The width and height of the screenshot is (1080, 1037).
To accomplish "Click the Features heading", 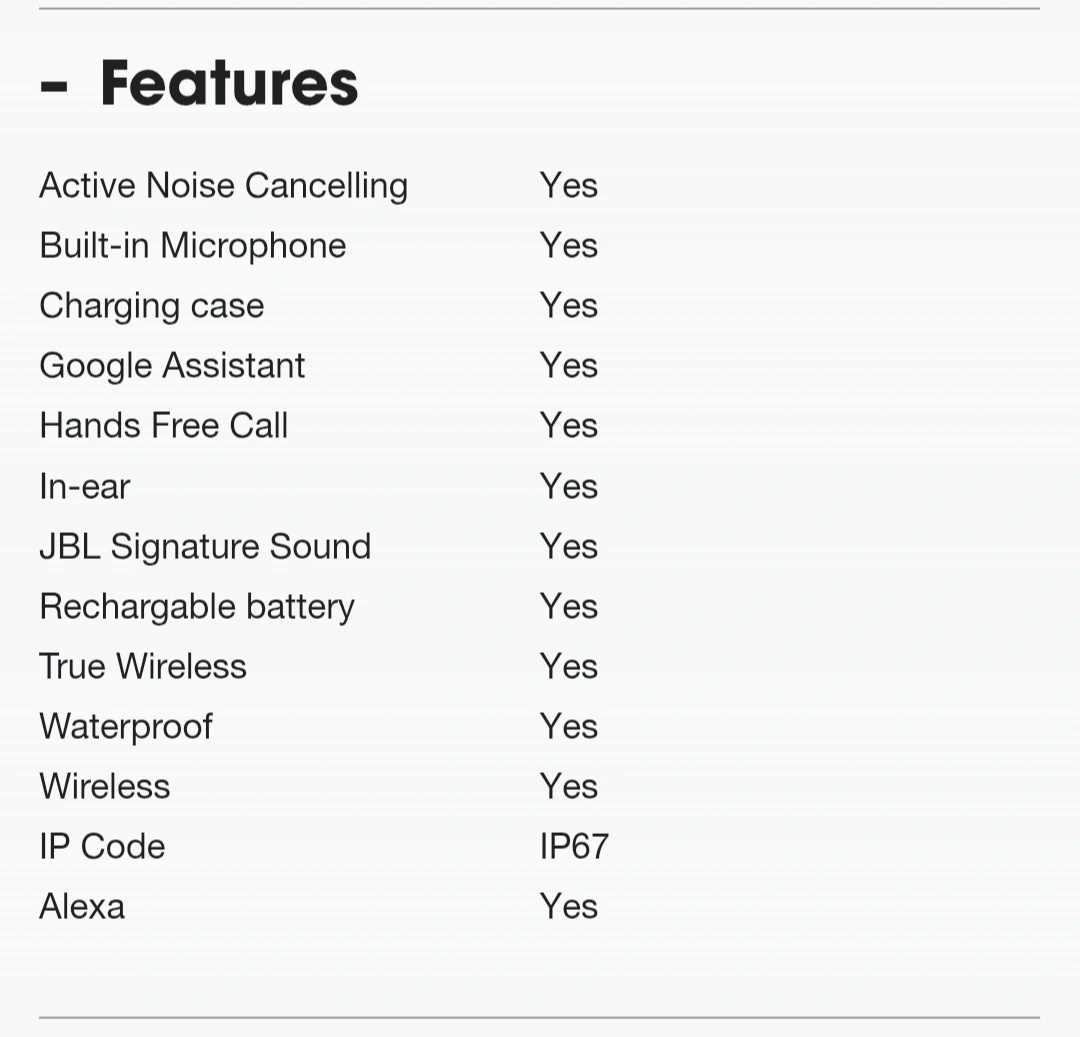I will point(229,83).
